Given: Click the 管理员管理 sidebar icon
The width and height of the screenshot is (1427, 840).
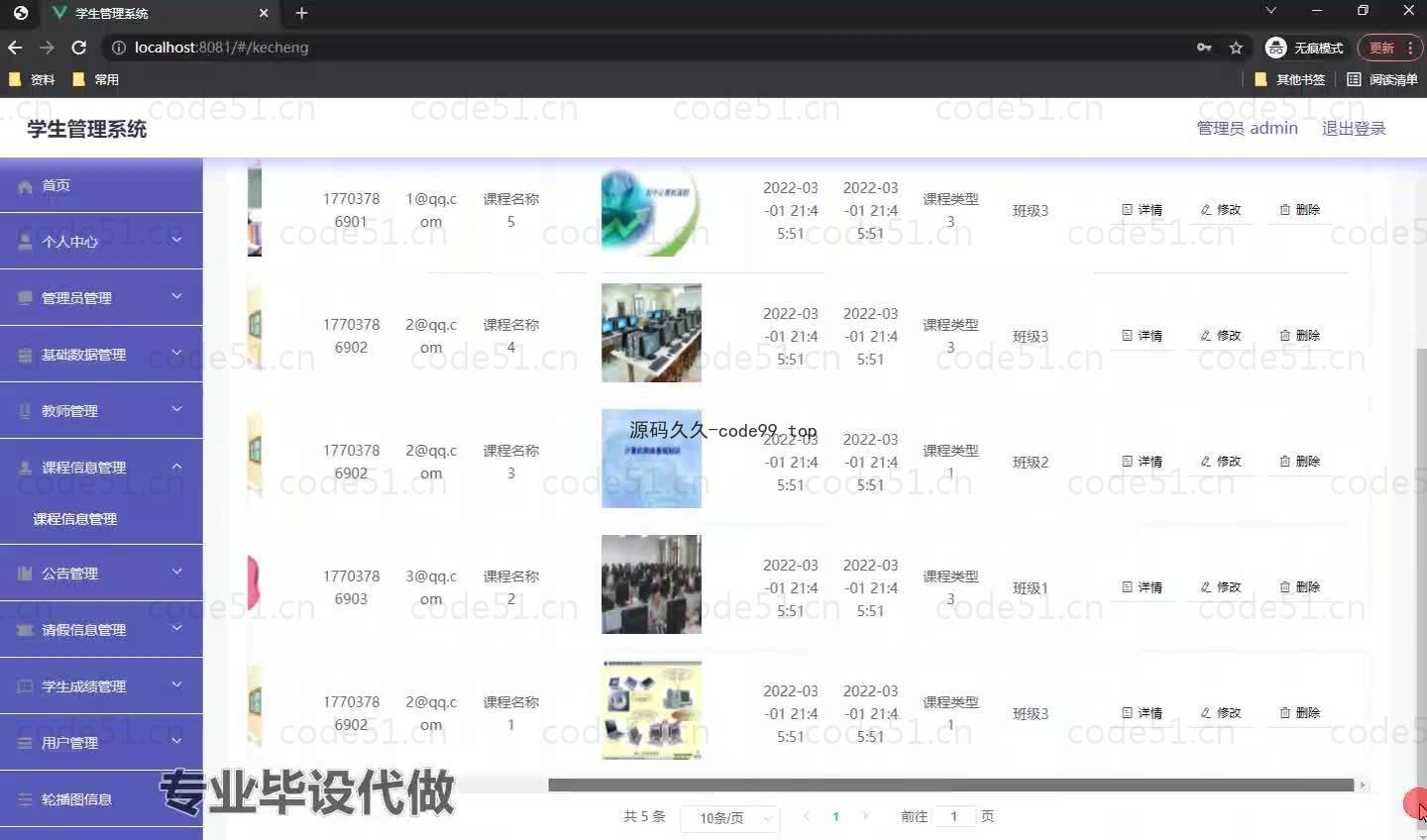Looking at the screenshot, I should tap(25, 298).
